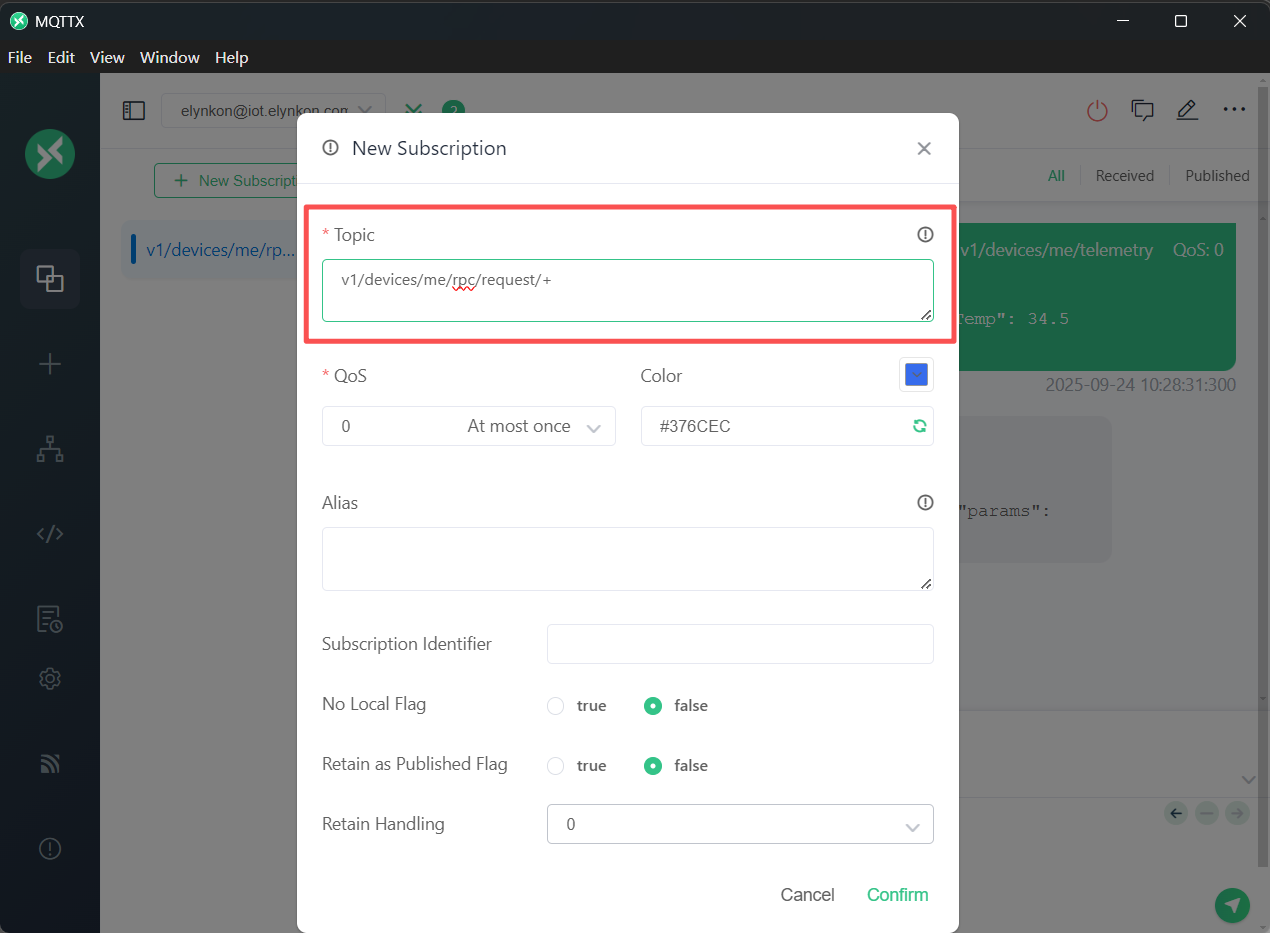1270x933 pixels.
Task: Click the 2025-09-24 10:28:31:300 timestamp
Action: (1140, 385)
